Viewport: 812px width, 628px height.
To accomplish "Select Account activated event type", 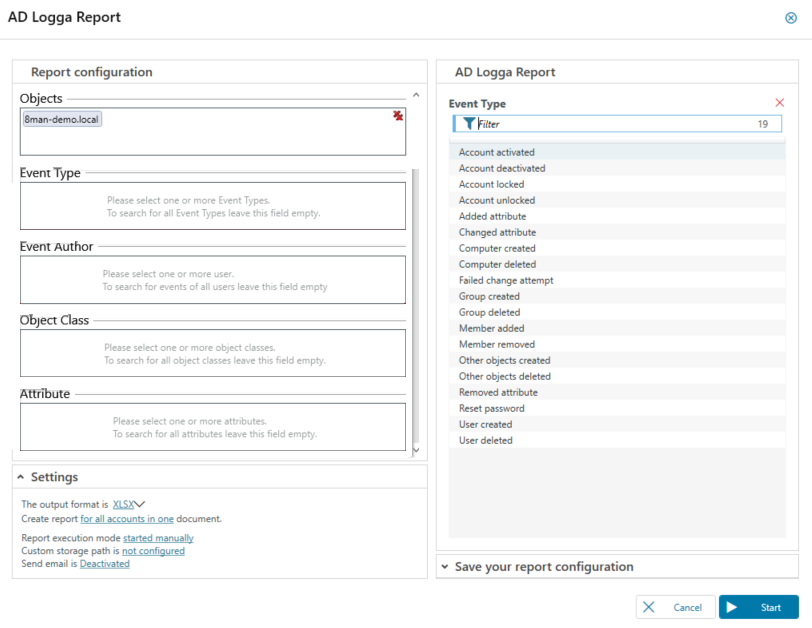I will coord(496,152).
